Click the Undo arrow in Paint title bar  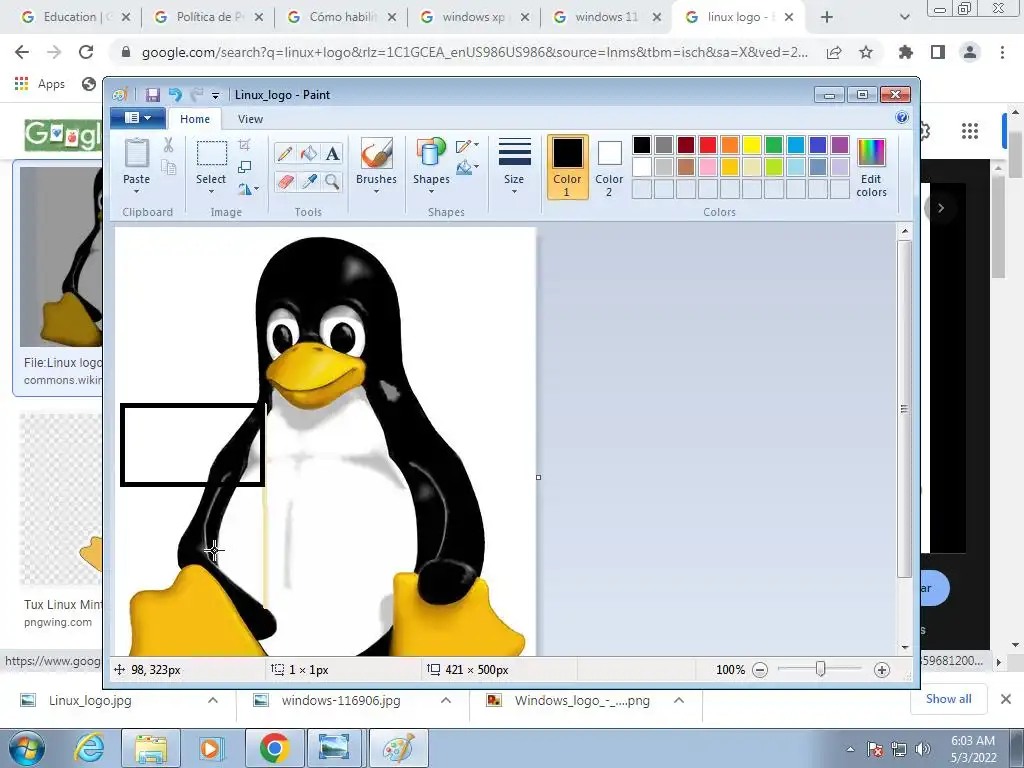(175, 95)
